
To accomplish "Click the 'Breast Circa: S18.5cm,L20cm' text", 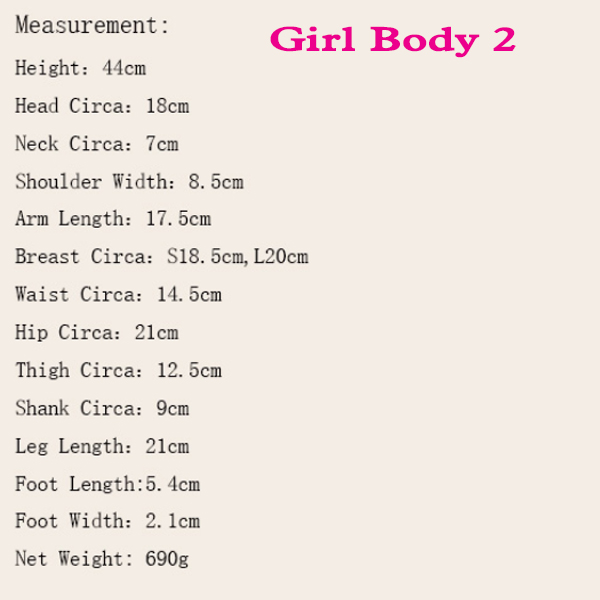I will tap(162, 256).
